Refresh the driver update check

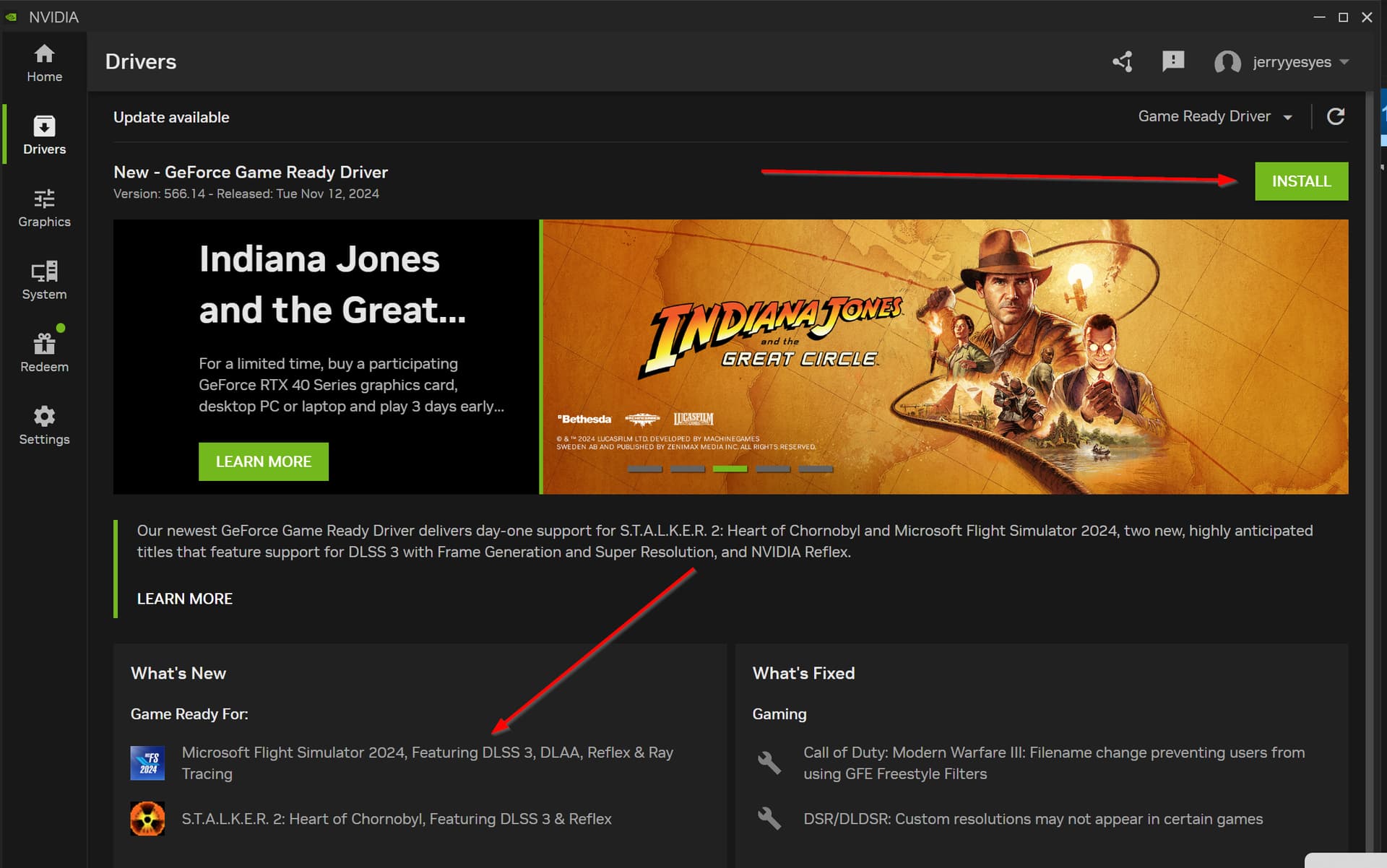click(x=1336, y=116)
